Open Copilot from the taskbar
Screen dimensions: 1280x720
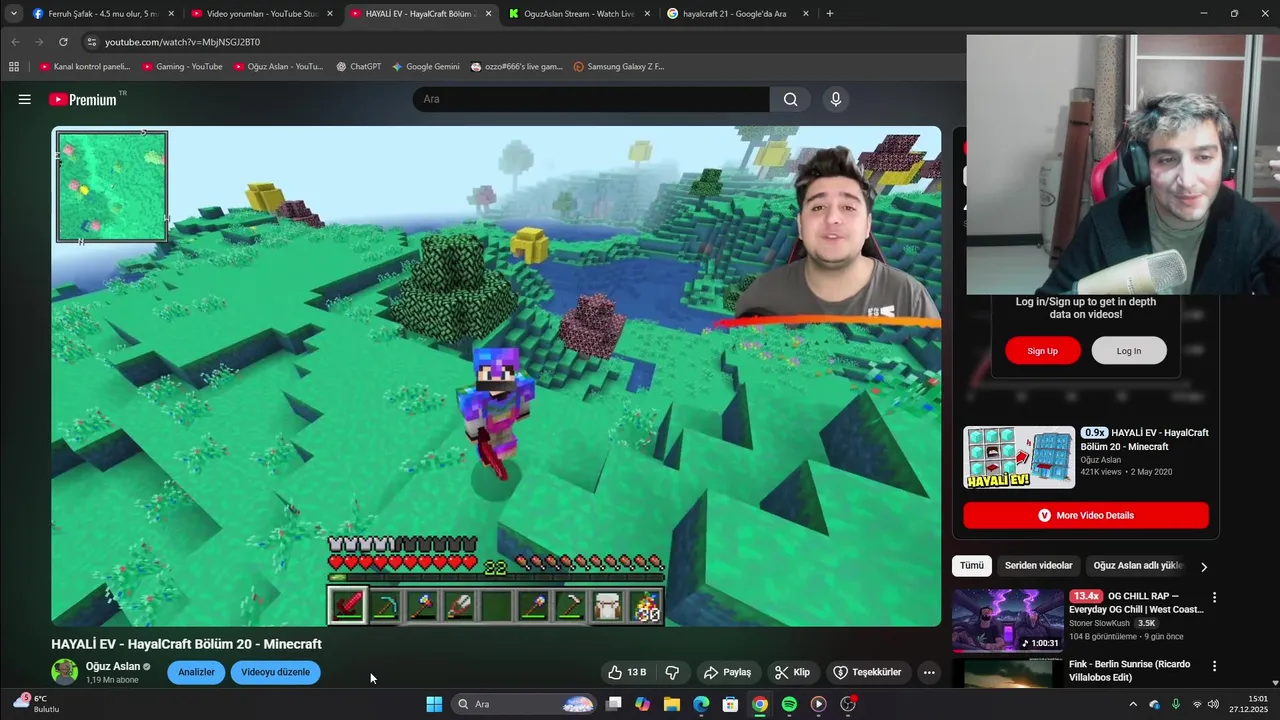[x=642, y=704]
